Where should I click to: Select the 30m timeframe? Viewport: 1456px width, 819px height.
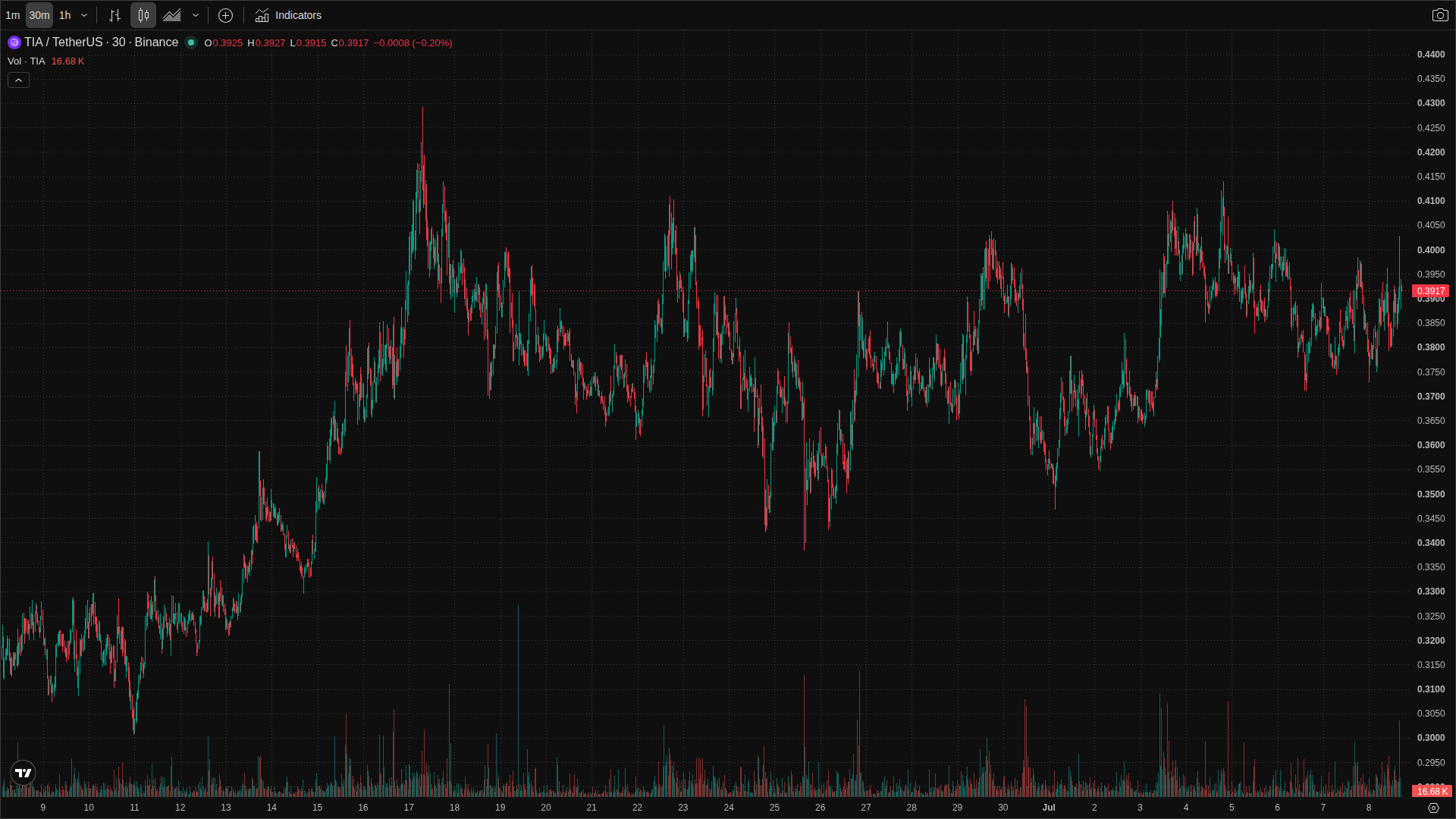39,15
